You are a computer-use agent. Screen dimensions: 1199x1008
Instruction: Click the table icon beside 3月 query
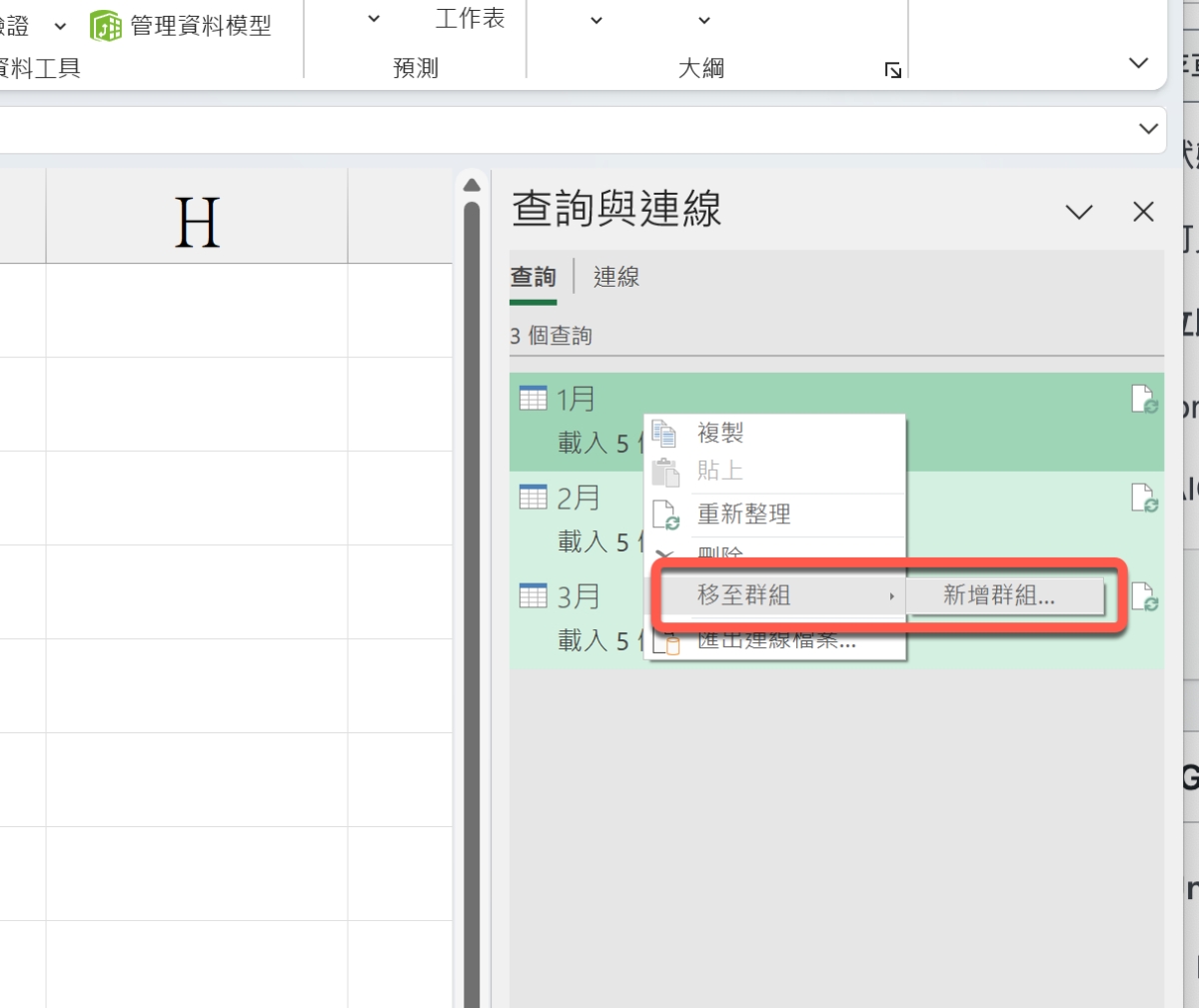[x=534, y=596]
